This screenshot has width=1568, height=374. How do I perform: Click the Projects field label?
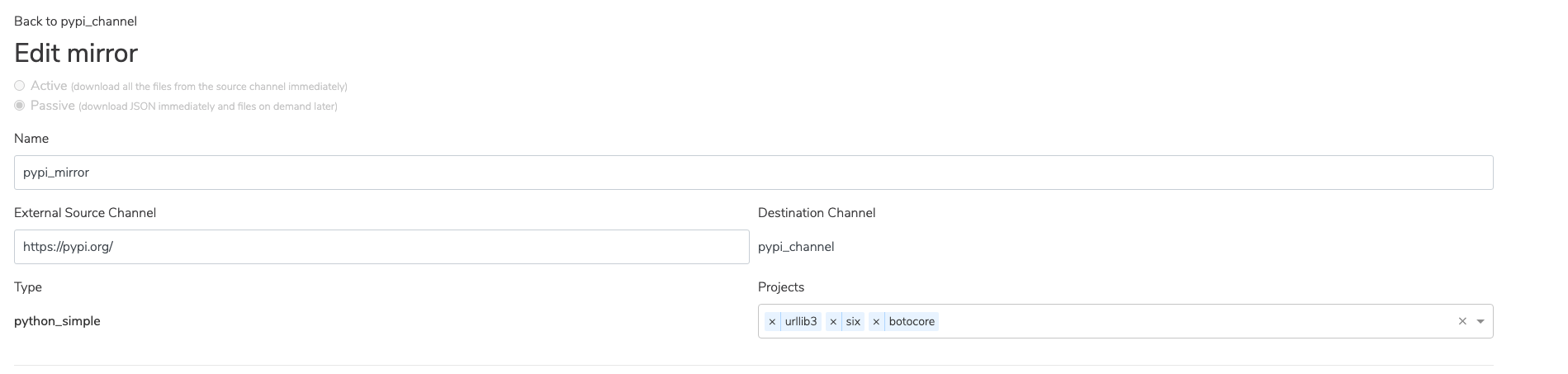[x=781, y=287]
